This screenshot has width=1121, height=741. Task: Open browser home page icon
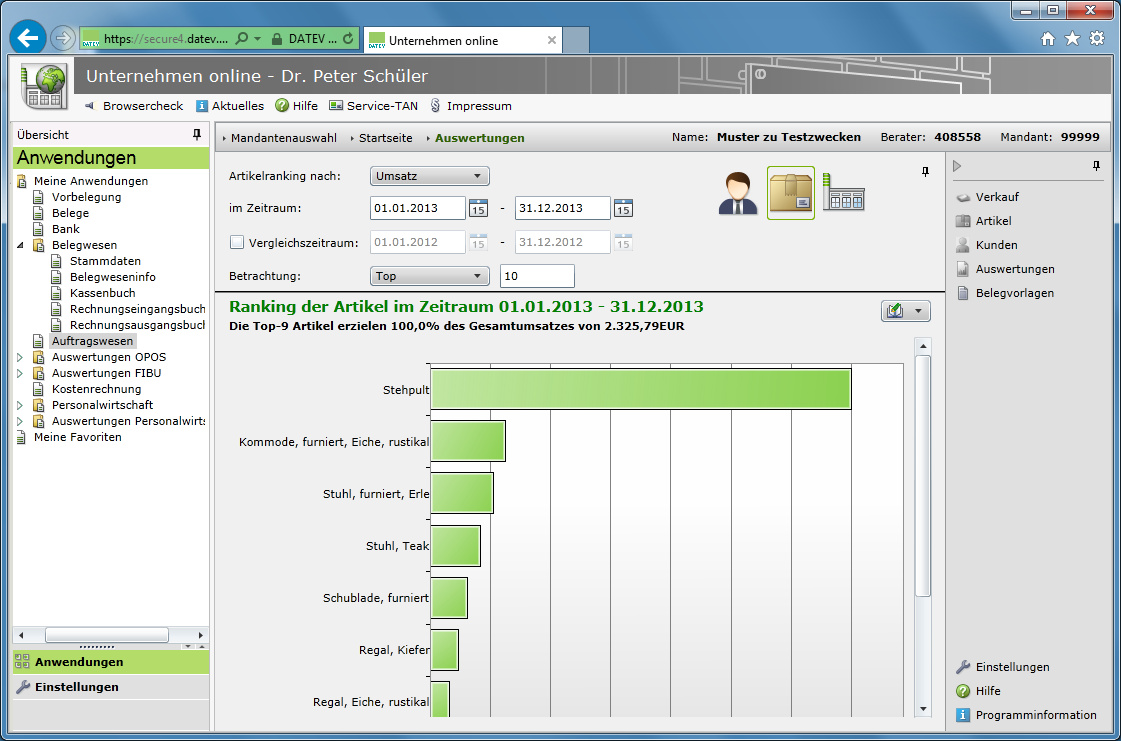click(1047, 39)
